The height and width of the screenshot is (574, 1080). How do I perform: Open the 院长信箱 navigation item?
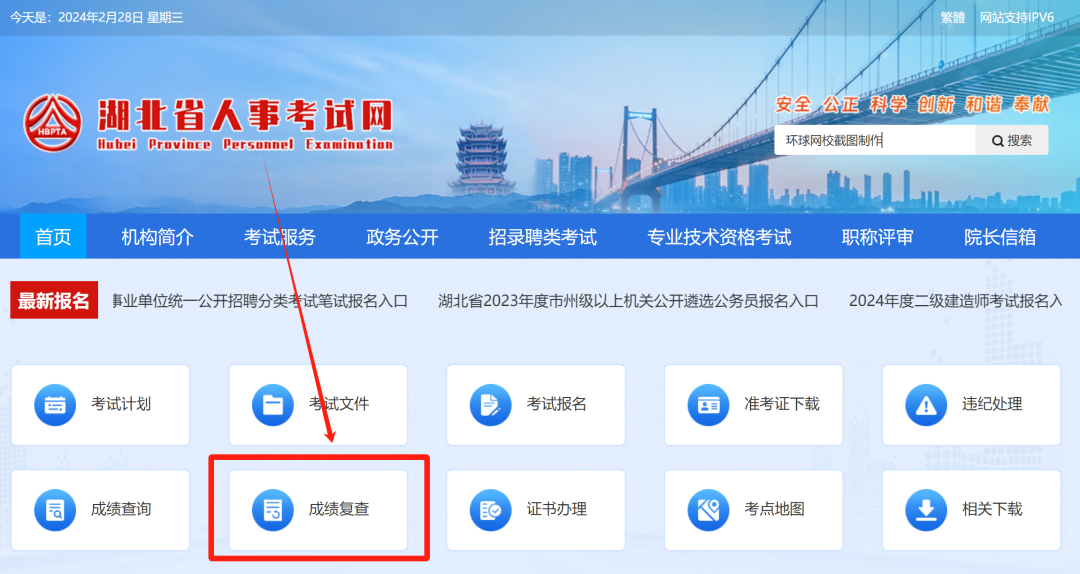click(x=999, y=237)
